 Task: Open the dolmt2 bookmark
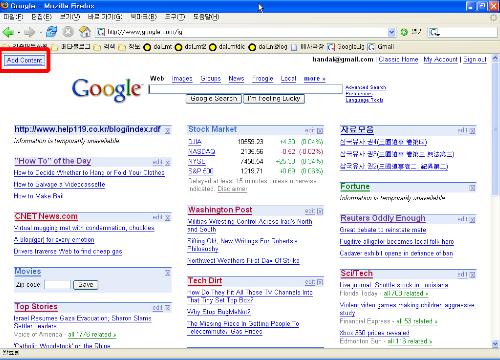tap(191, 47)
